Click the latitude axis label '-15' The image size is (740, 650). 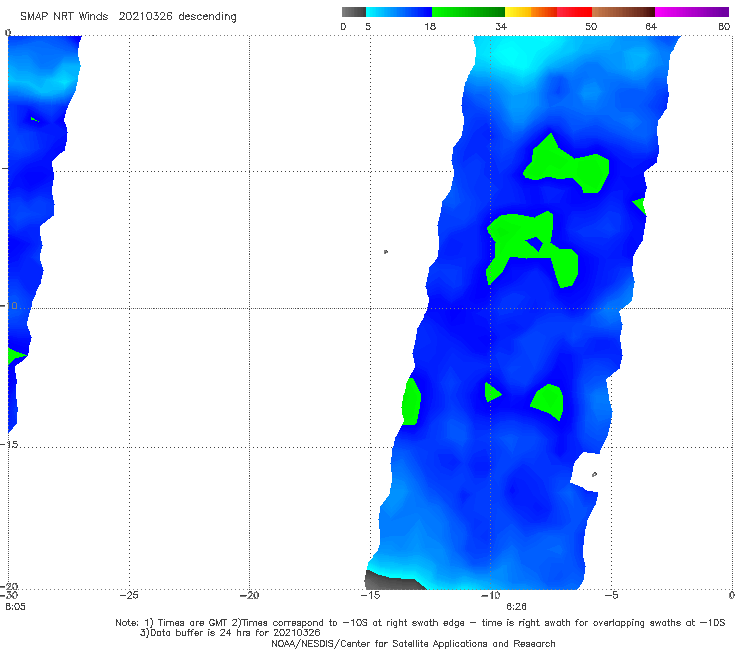(10, 445)
